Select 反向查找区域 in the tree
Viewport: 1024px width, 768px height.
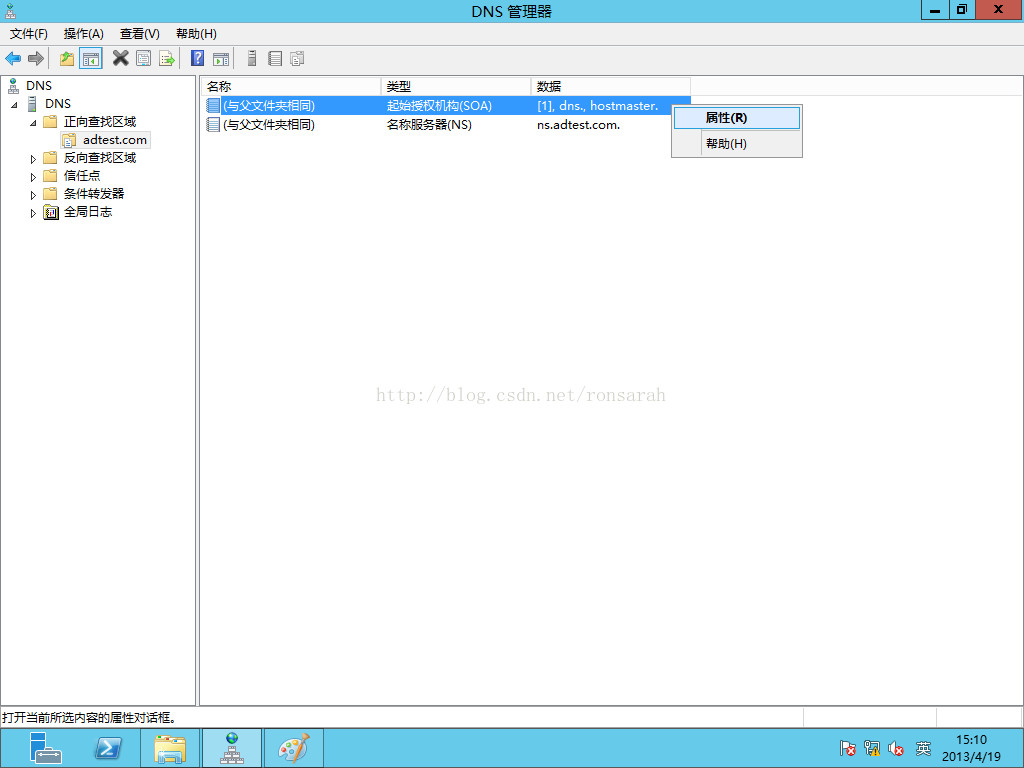tap(100, 158)
